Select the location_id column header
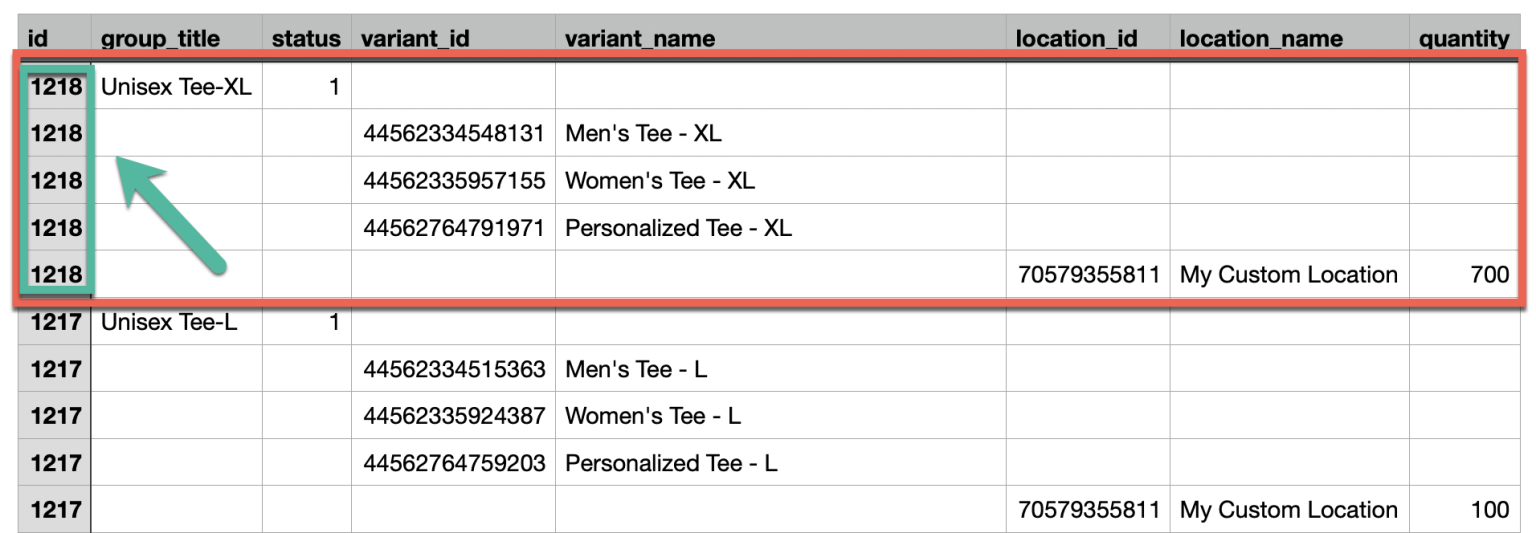Viewport: 1536px width, 533px height. click(x=1076, y=38)
